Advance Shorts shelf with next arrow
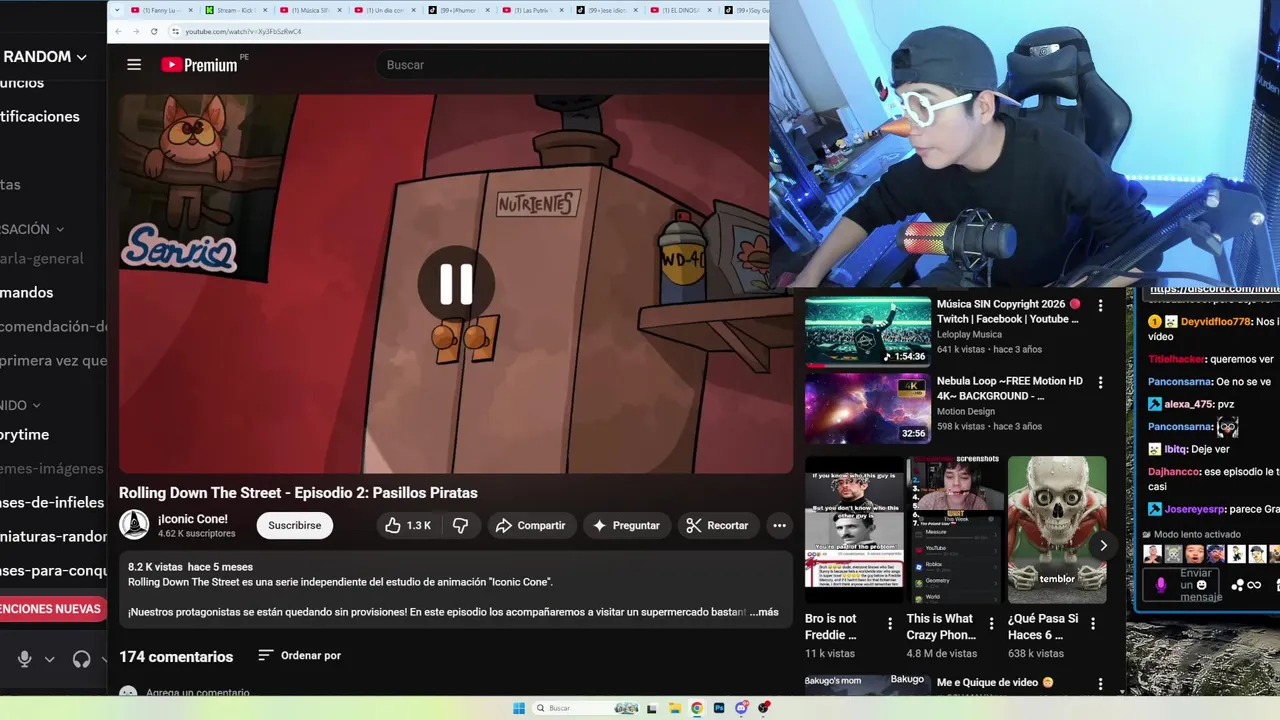 tap(1103, 545)
